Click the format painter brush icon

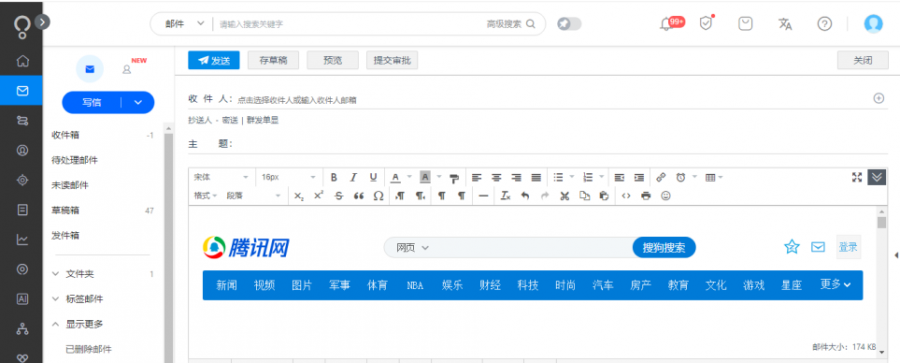point(454,177)
